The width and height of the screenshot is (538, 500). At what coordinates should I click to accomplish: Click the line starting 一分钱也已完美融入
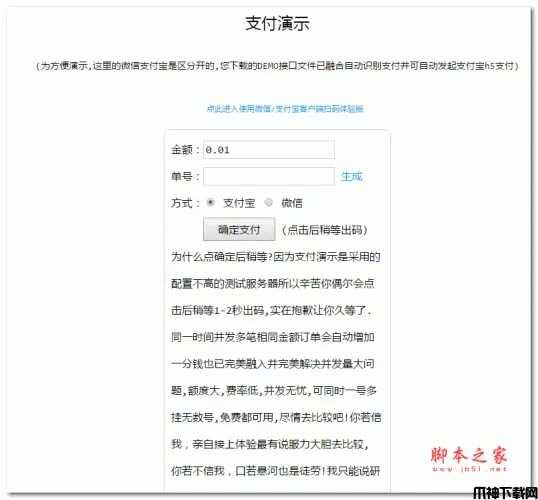coord(273,364)
